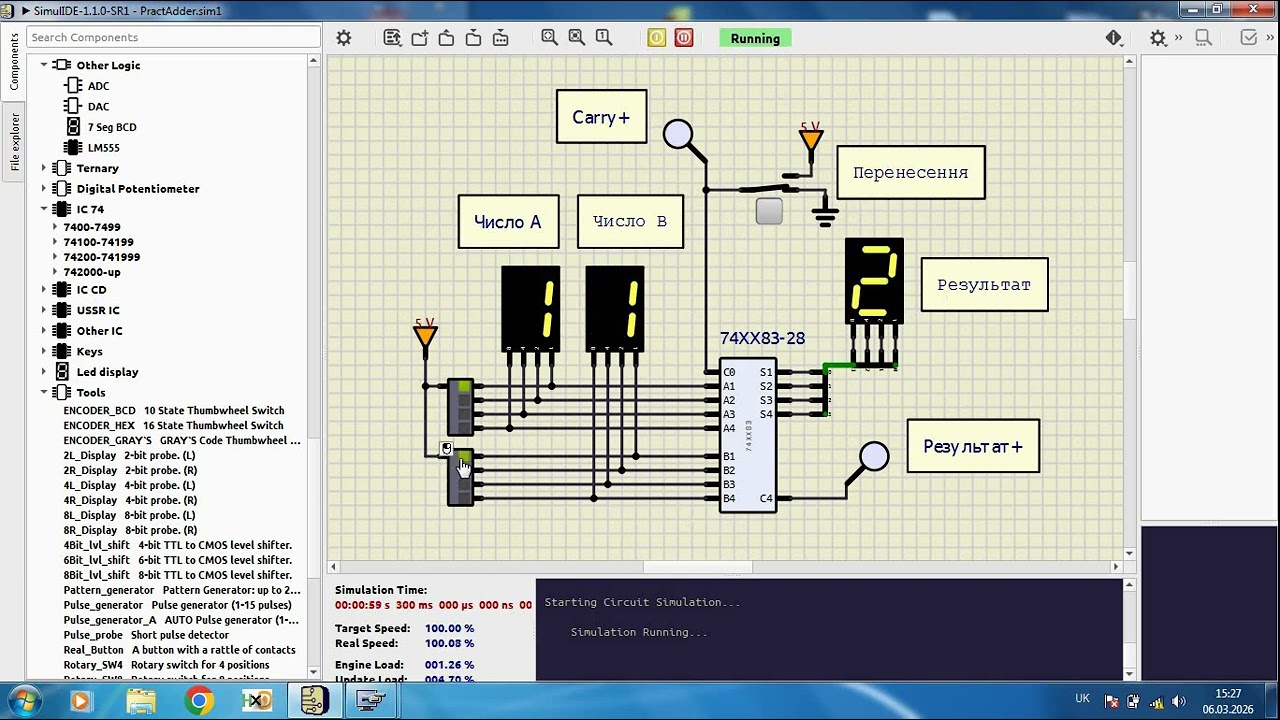This screenshot has height=720, width=1280.
Task: Expand the 74100-74199 subgroup
Action: (x=55, y=242)
